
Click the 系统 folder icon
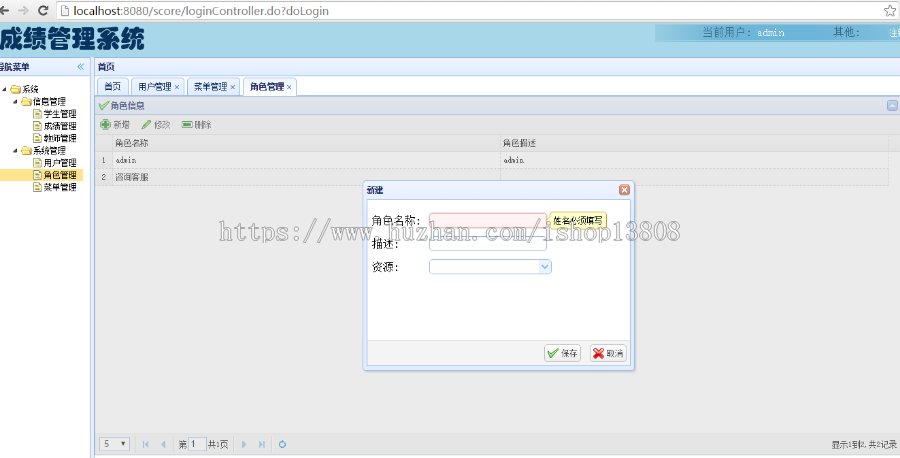click(x=15, y=90)
